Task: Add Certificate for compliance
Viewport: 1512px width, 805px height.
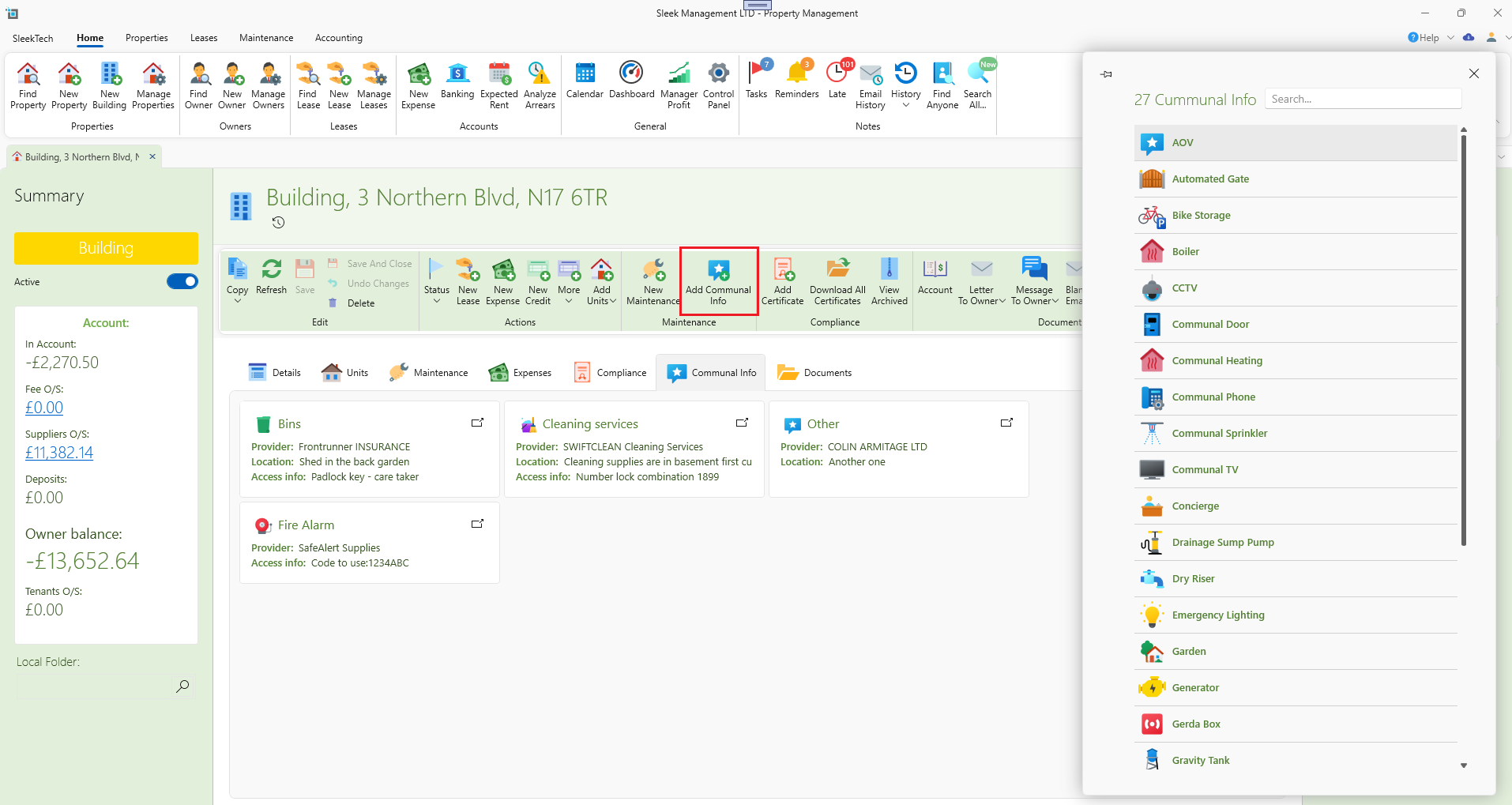Action: click(x=783, y=281)
